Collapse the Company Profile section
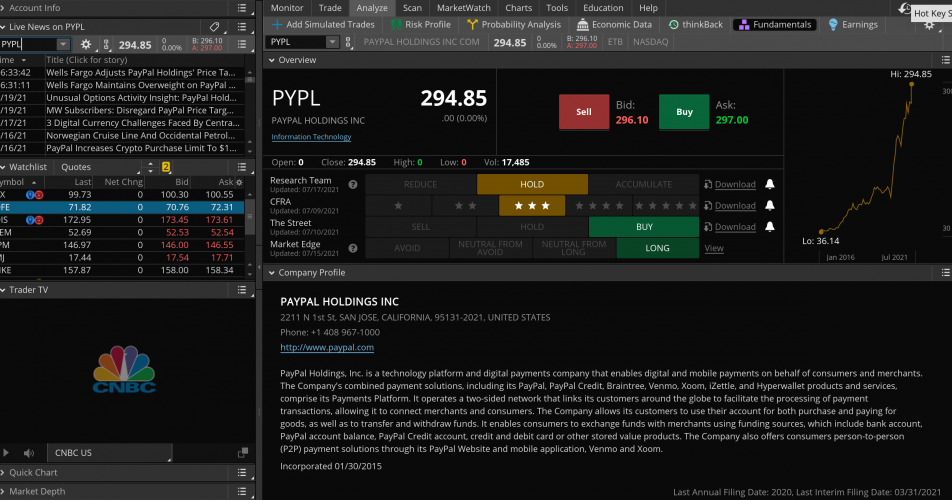 pyautogui.click(x=271, y=273)
